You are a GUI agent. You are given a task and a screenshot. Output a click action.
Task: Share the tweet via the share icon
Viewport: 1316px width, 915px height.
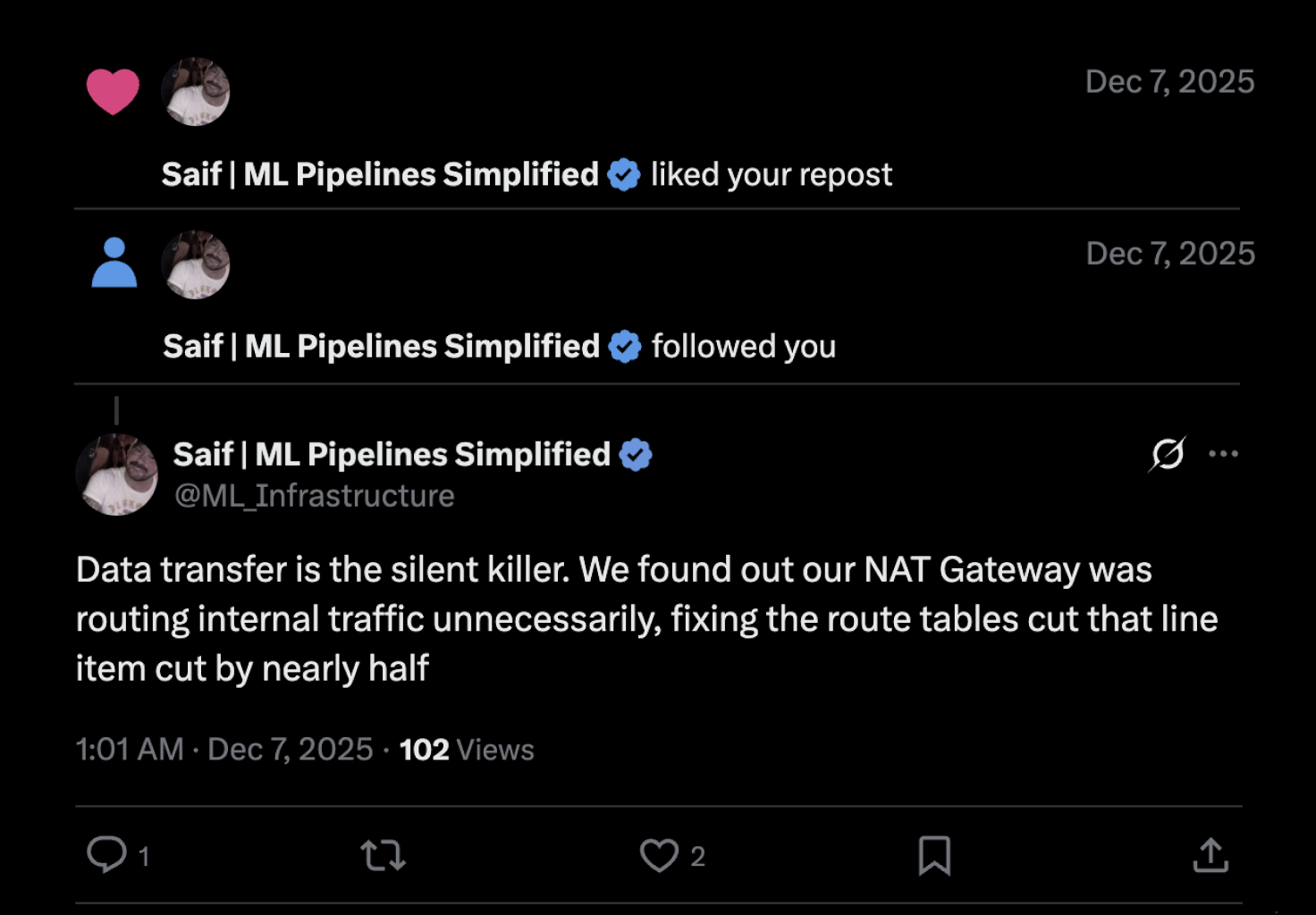point(1210,855)
